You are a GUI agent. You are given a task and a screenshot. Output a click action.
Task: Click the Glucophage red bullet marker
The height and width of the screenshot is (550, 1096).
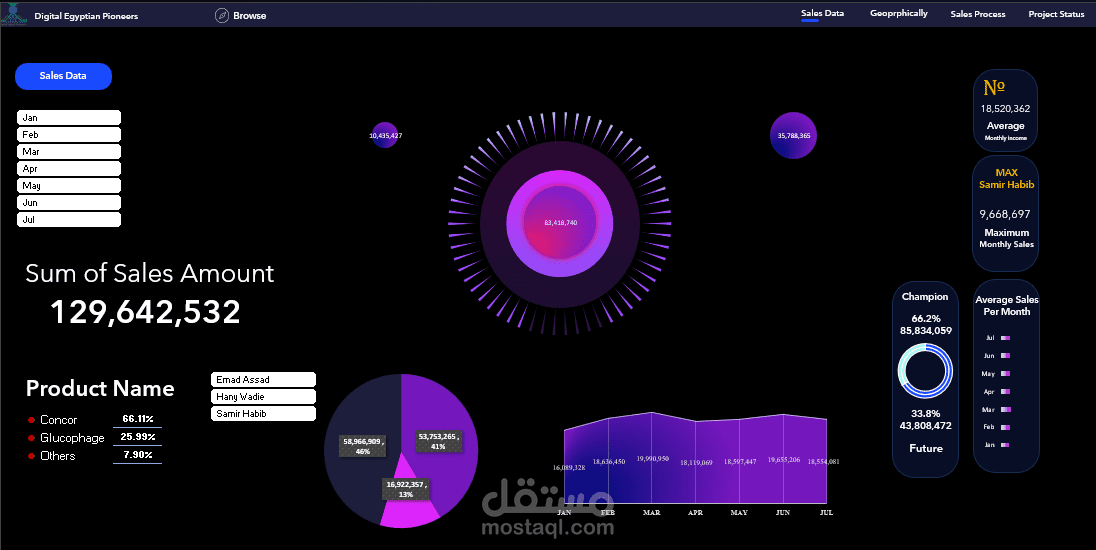[x=31, y=438]
